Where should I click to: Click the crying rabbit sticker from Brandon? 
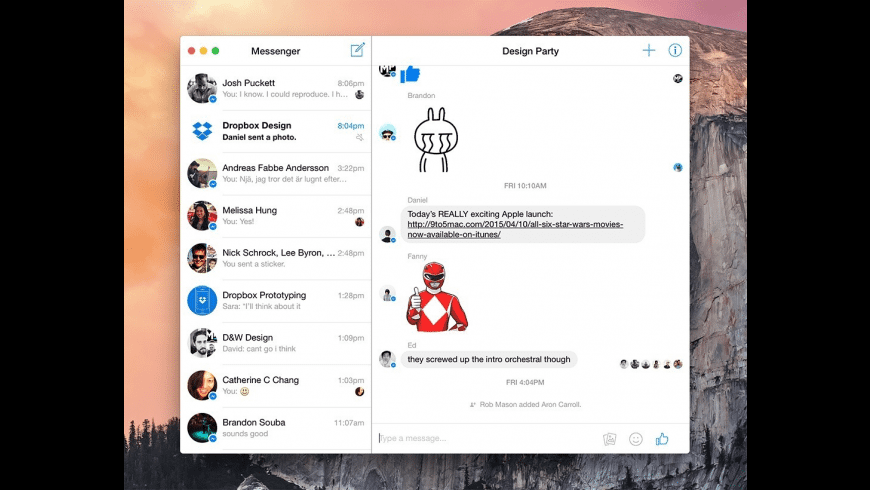point(436,140)
